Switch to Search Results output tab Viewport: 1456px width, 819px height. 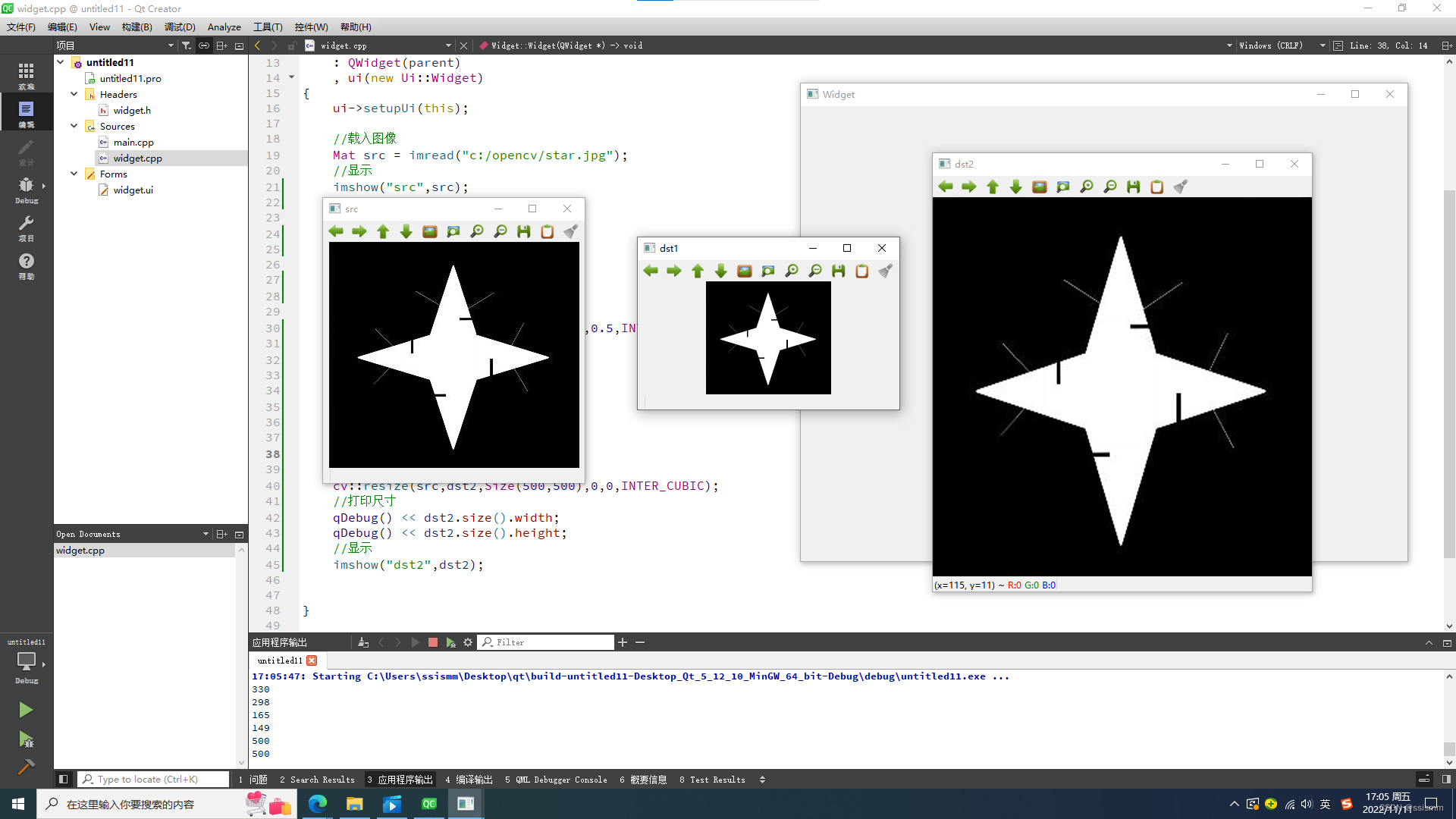click(317, 780)
